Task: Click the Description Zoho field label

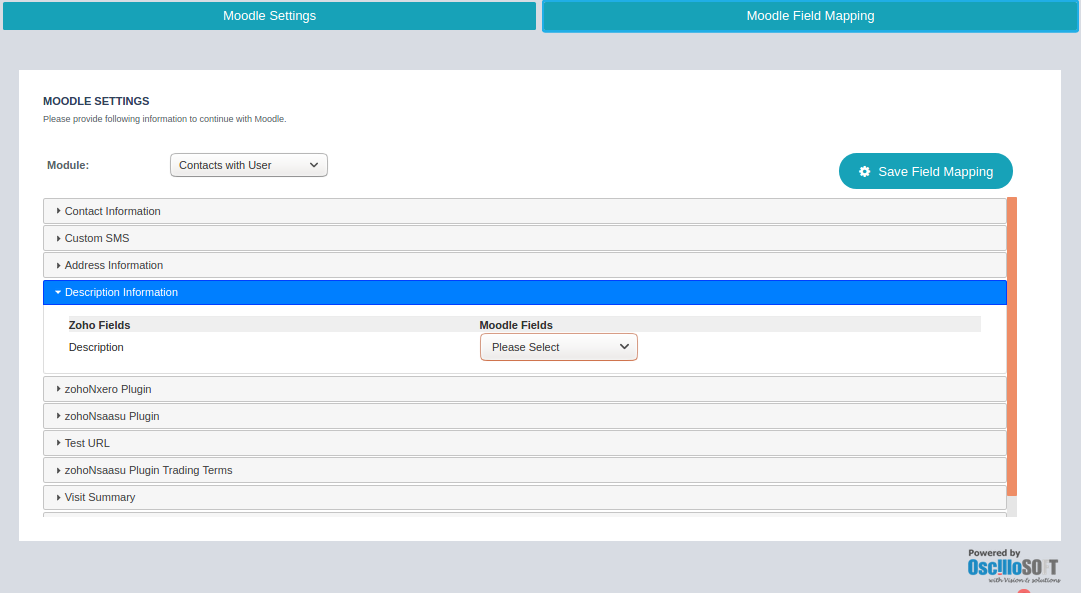Action: click(96, 347)
